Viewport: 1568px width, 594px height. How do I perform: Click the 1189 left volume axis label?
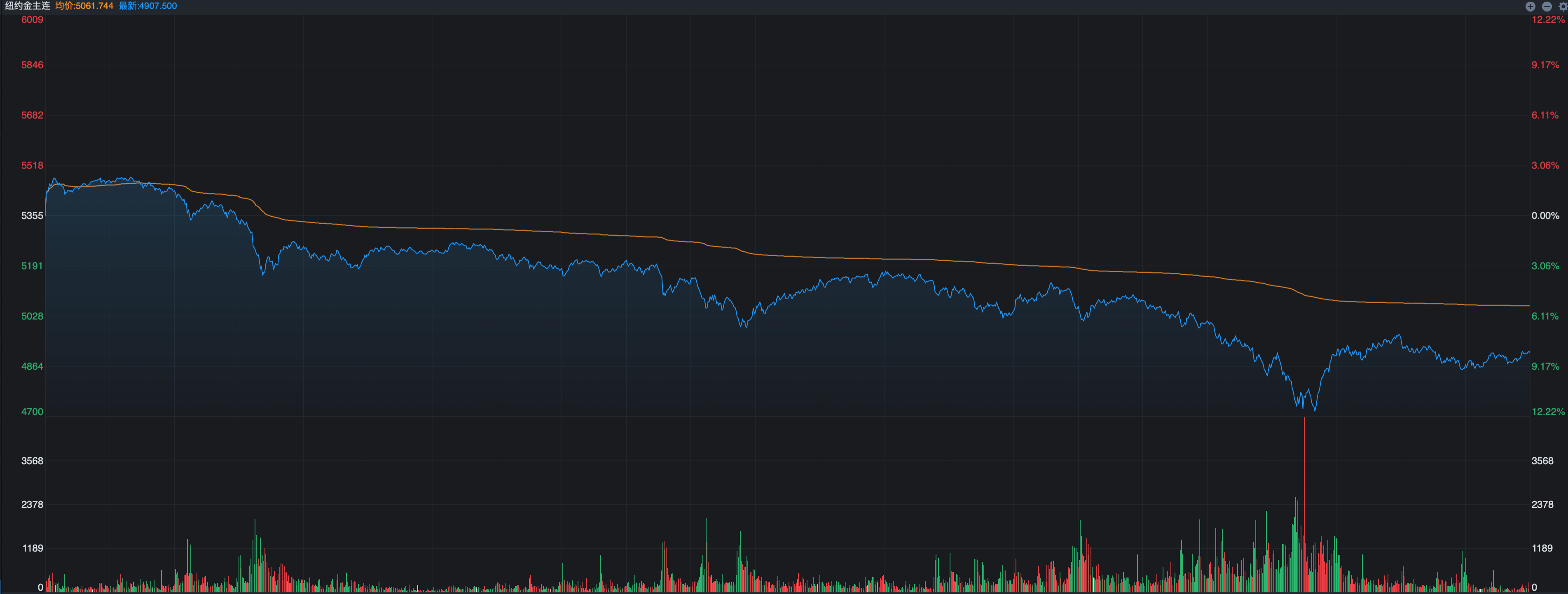point(33,548)
